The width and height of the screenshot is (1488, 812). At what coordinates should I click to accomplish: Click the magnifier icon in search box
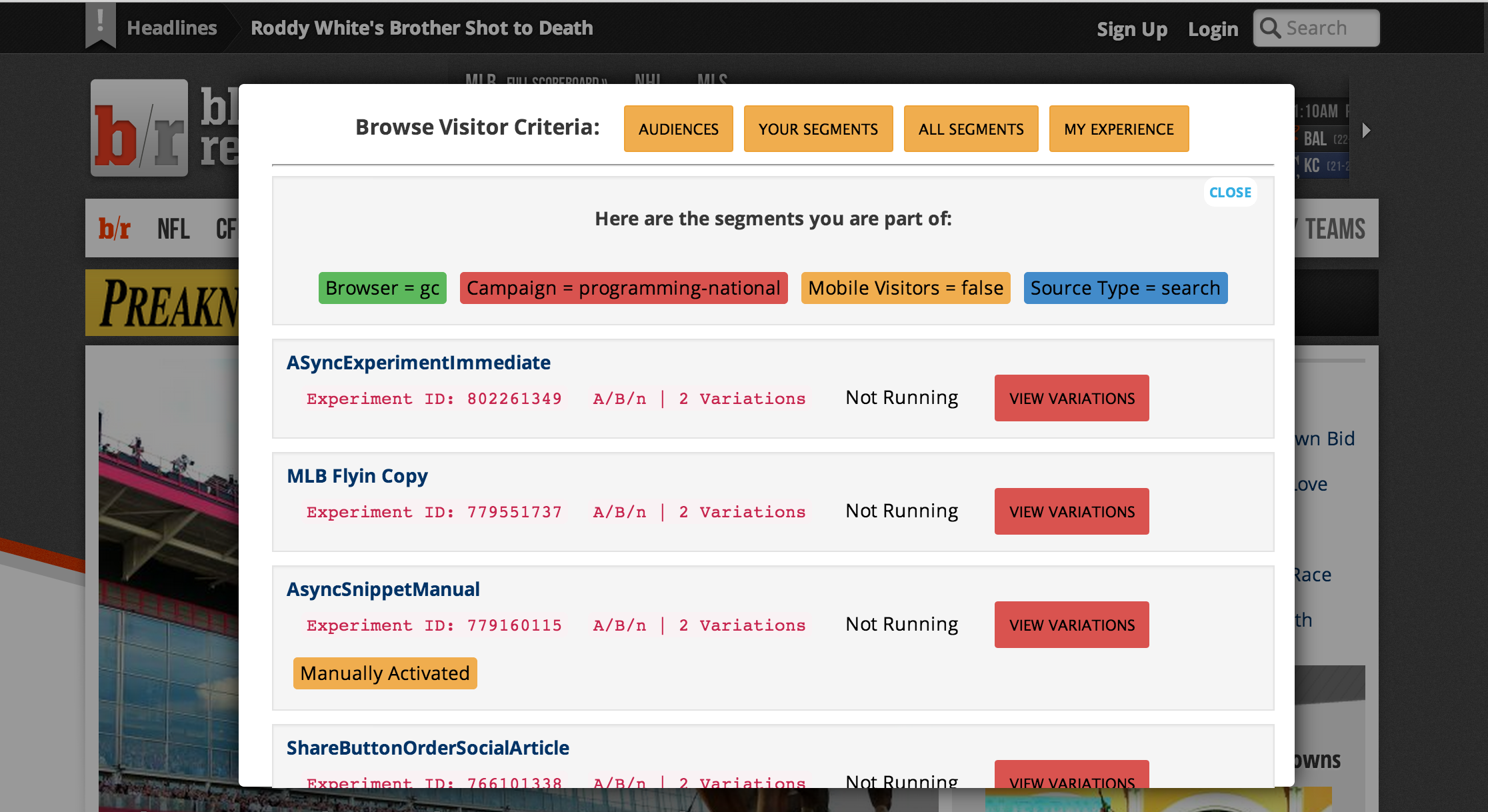1270,28
